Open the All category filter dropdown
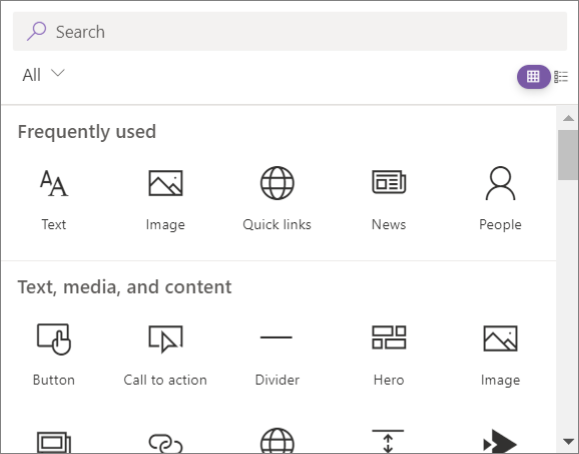The height and width of the screenshot is (454, 579). (43, 75)
